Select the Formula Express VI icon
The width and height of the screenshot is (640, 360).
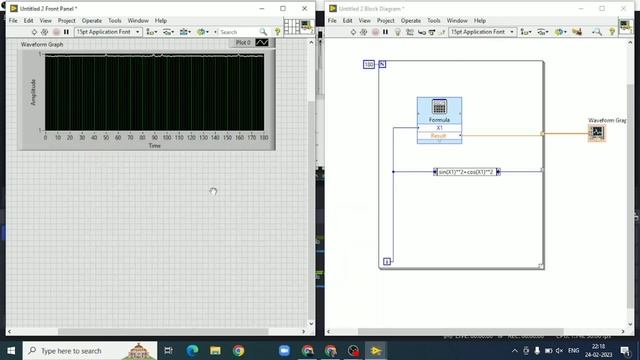tap(439, 107)
